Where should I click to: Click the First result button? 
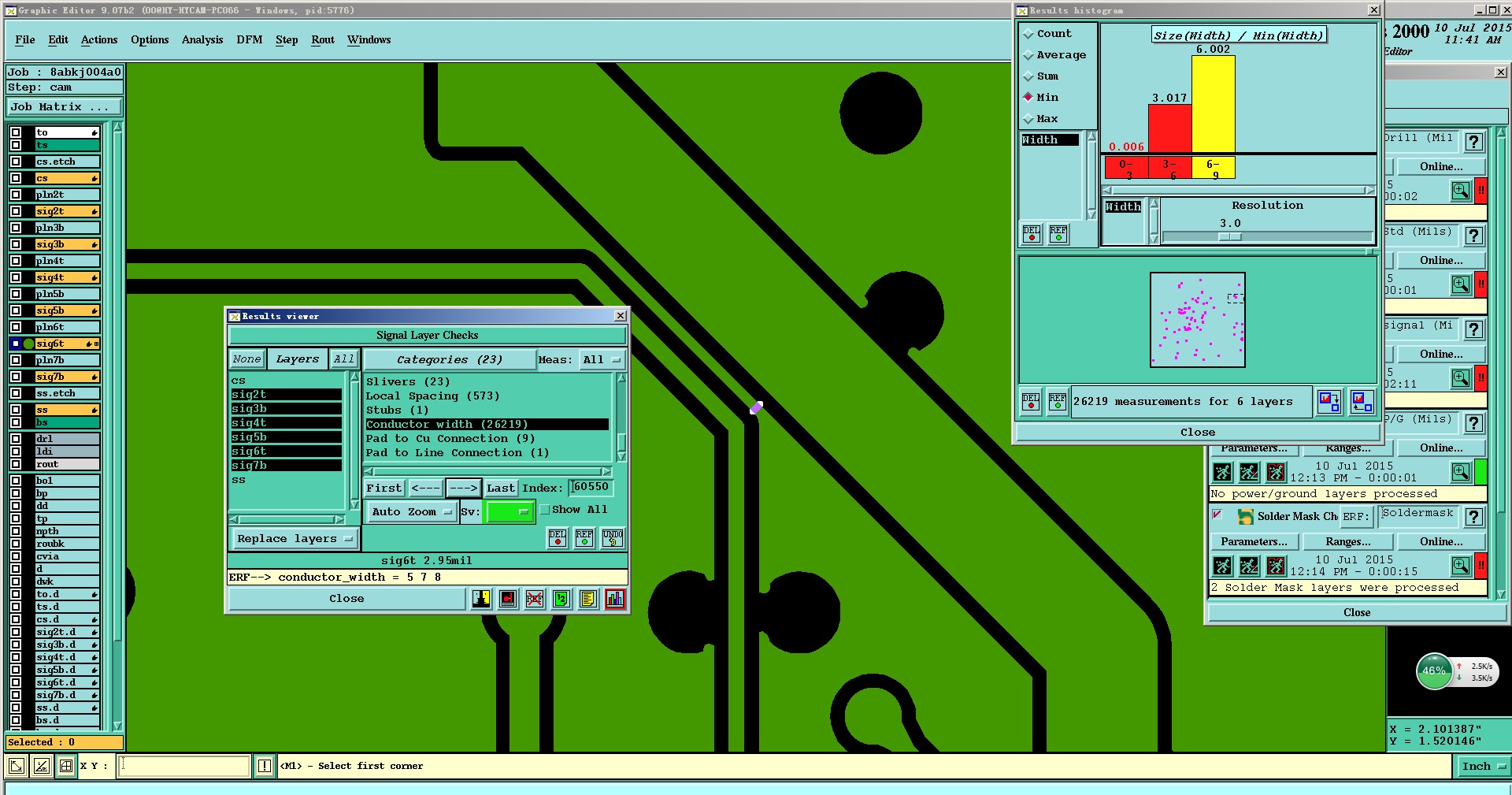tap(384, 489)
